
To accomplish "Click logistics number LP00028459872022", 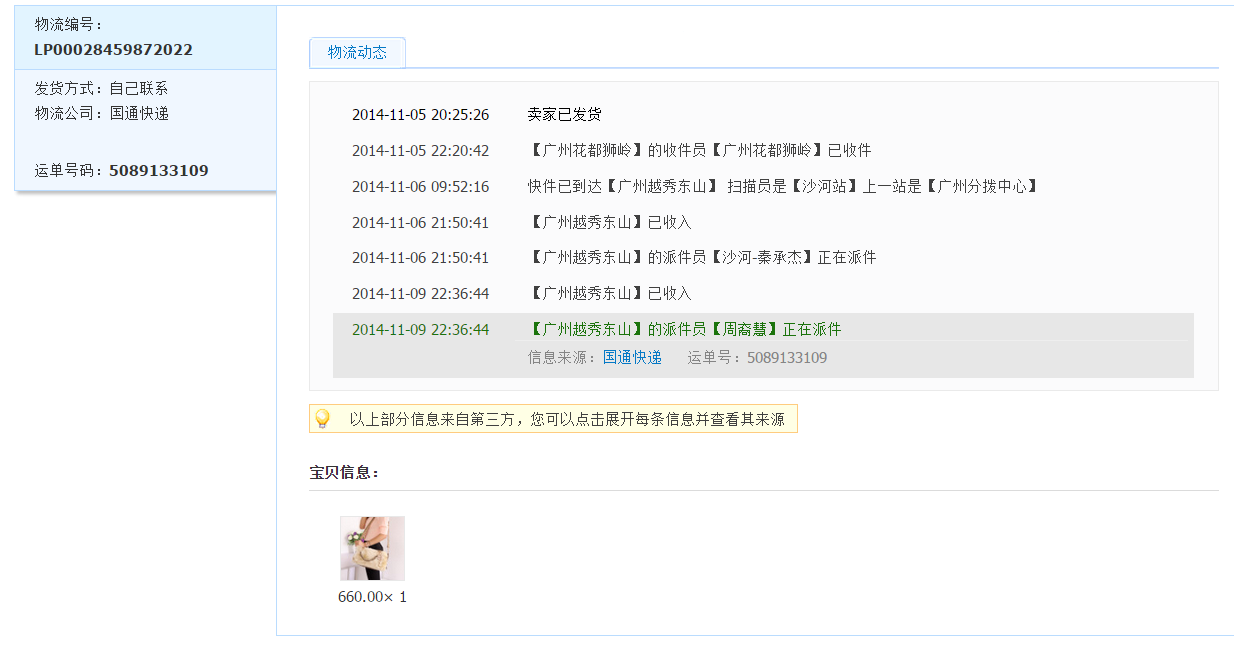I will [113, 50].
